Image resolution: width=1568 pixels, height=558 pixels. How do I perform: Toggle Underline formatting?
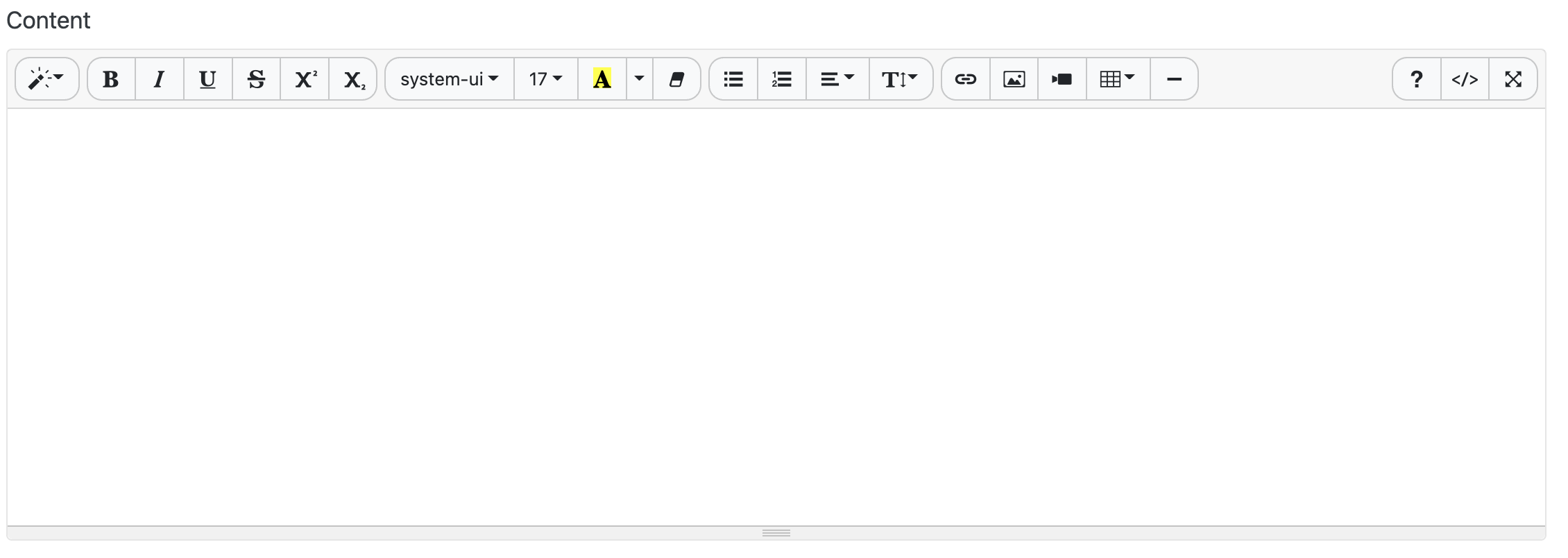pyautogui.click(x=207, y=79)
